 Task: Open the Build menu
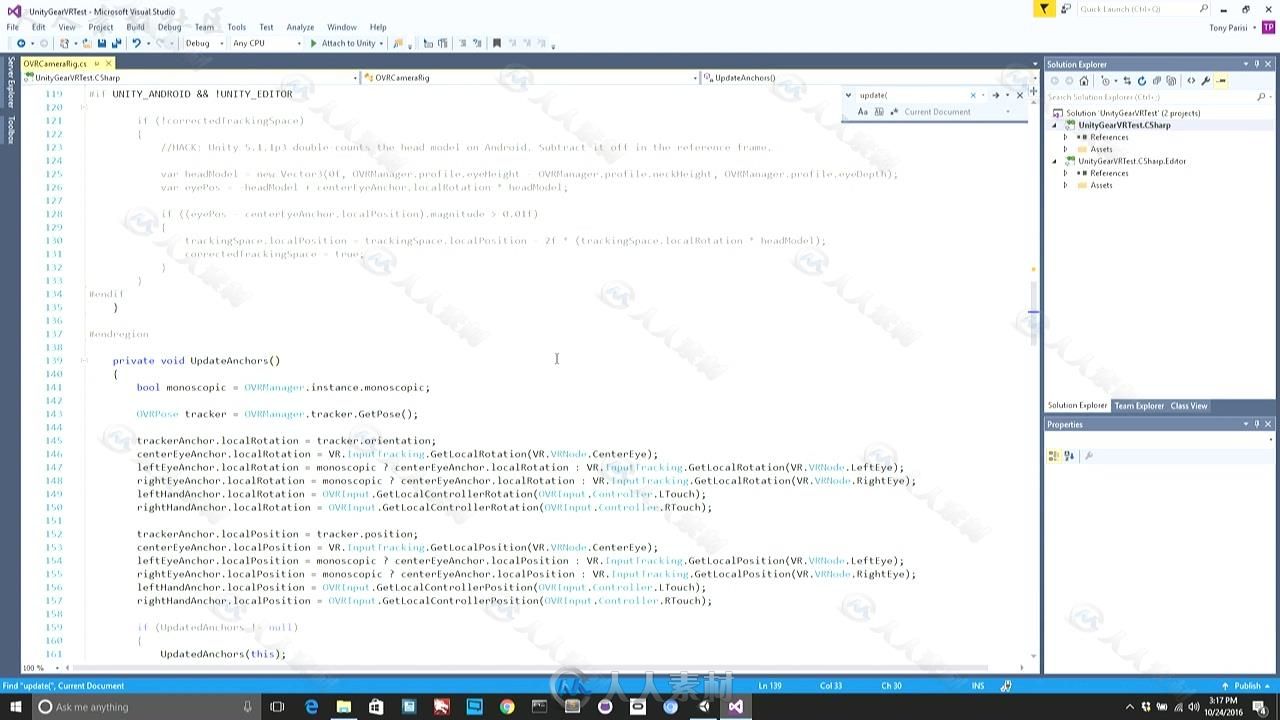point(135,27)
